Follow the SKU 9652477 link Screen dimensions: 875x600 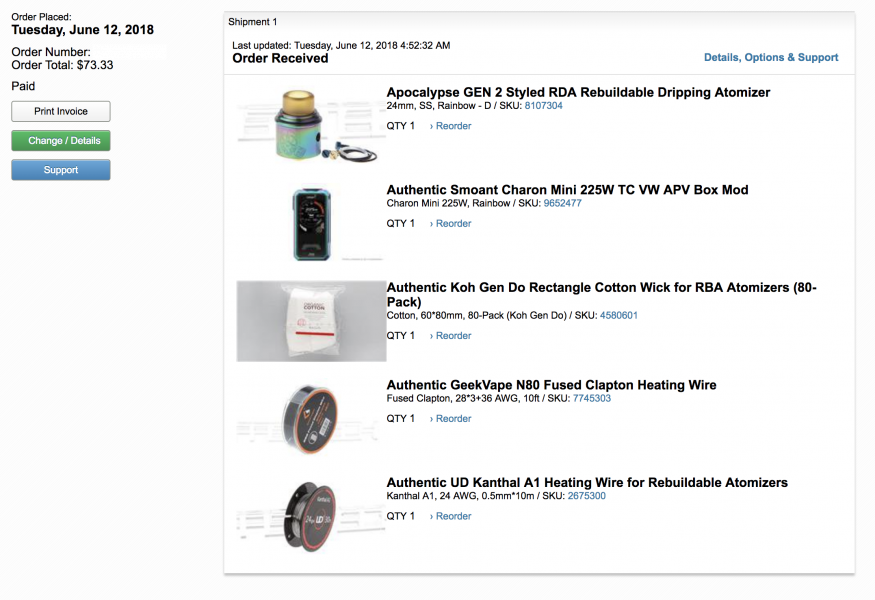[562, 203]
